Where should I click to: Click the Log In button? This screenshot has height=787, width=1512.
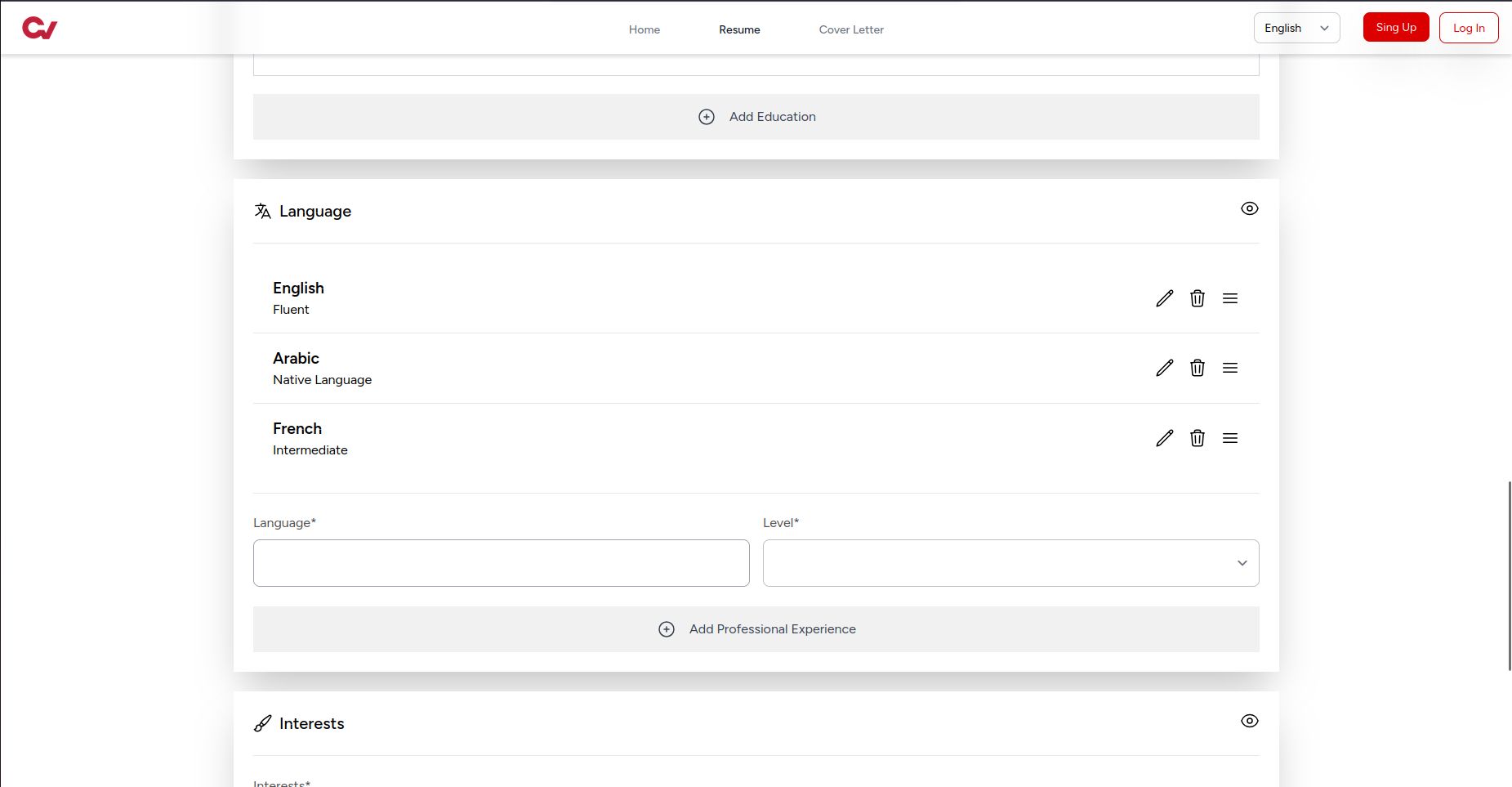coord(1469,28)
